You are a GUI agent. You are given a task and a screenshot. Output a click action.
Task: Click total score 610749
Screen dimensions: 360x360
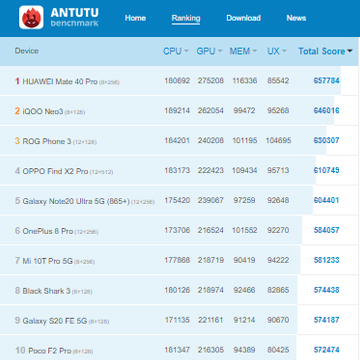click(326, 170)
